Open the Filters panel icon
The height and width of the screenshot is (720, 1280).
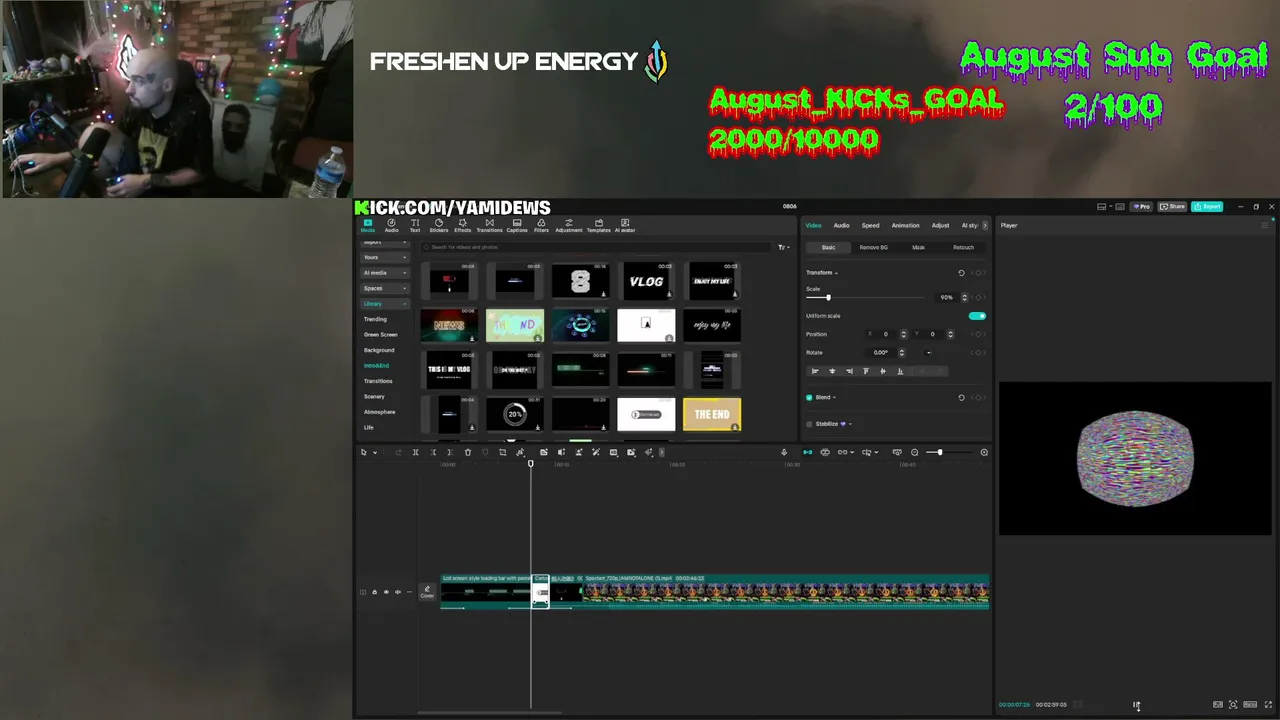541,225
